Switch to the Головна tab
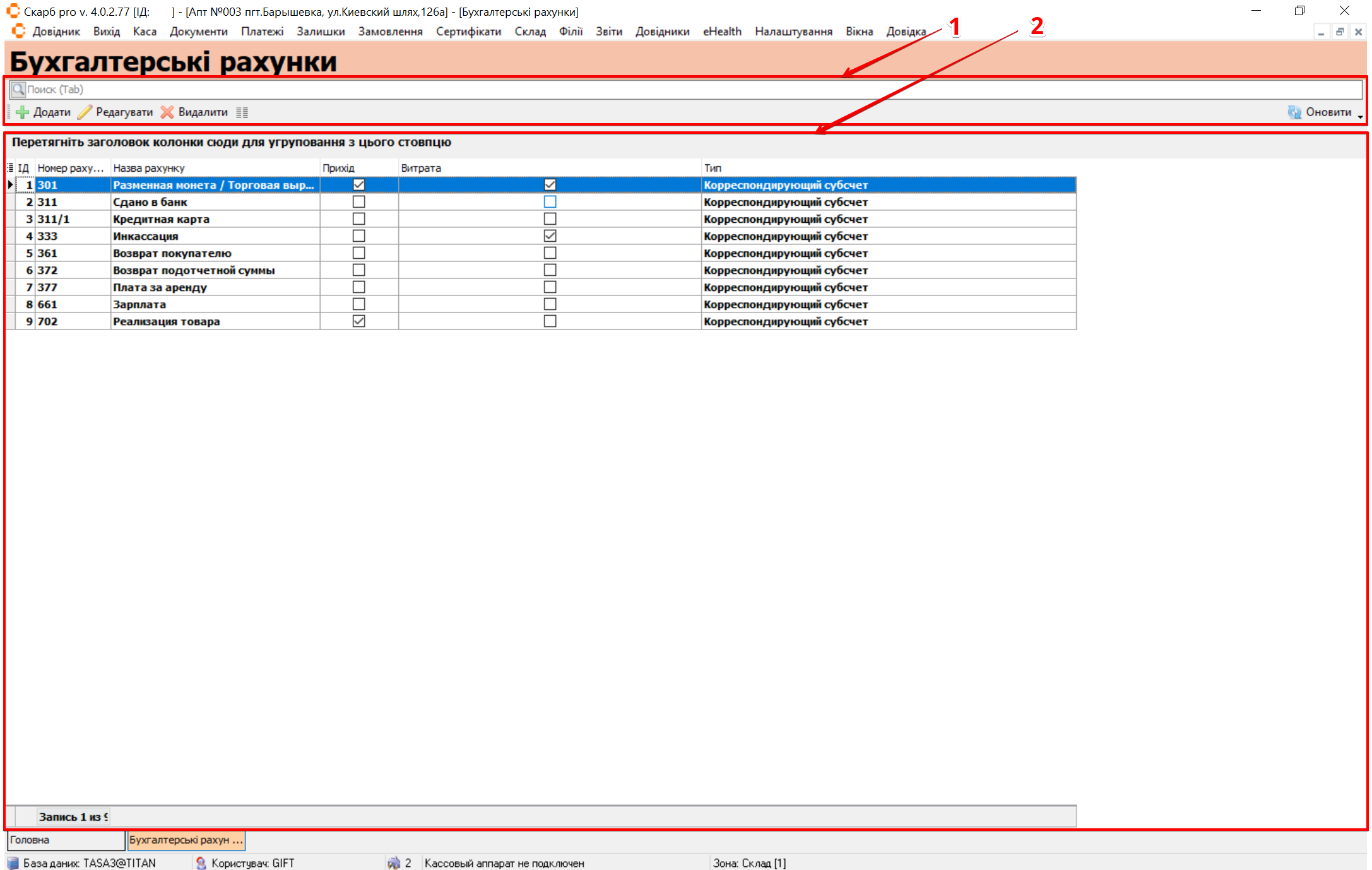Viewport: 1372px width, 870px height. (x=66, y=840)
